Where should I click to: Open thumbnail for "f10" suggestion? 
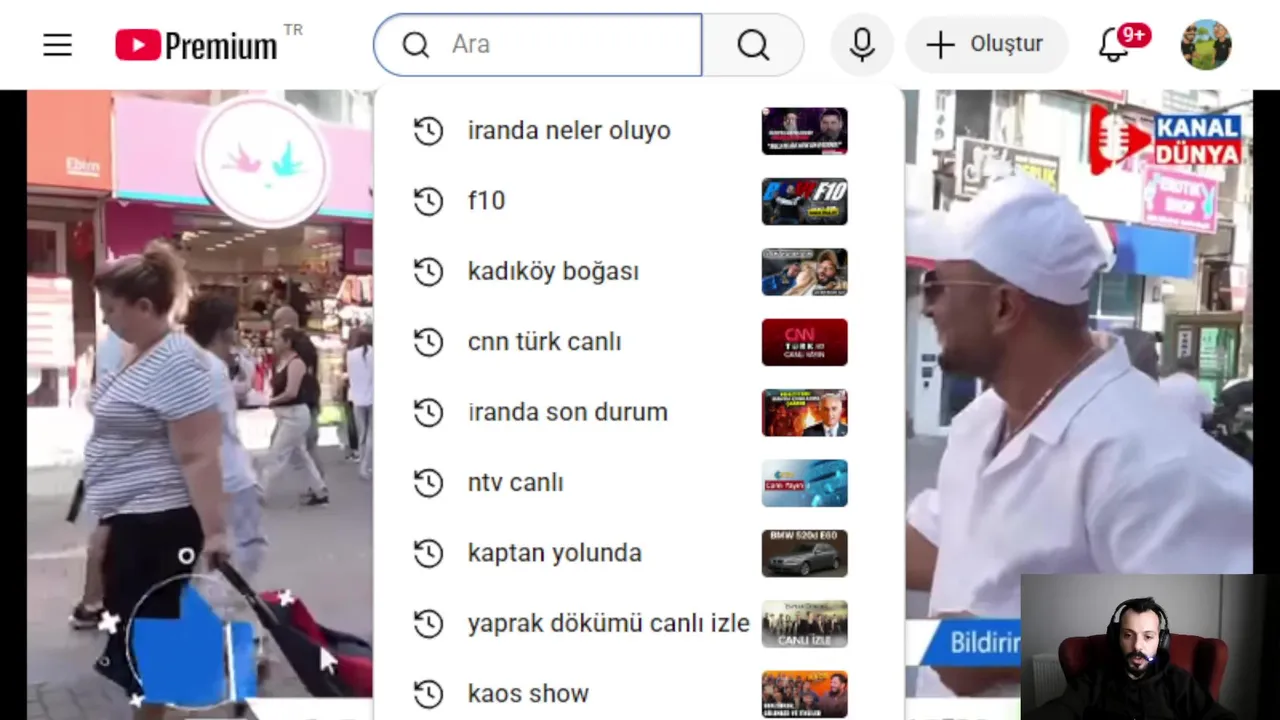(x=804, y=201)
